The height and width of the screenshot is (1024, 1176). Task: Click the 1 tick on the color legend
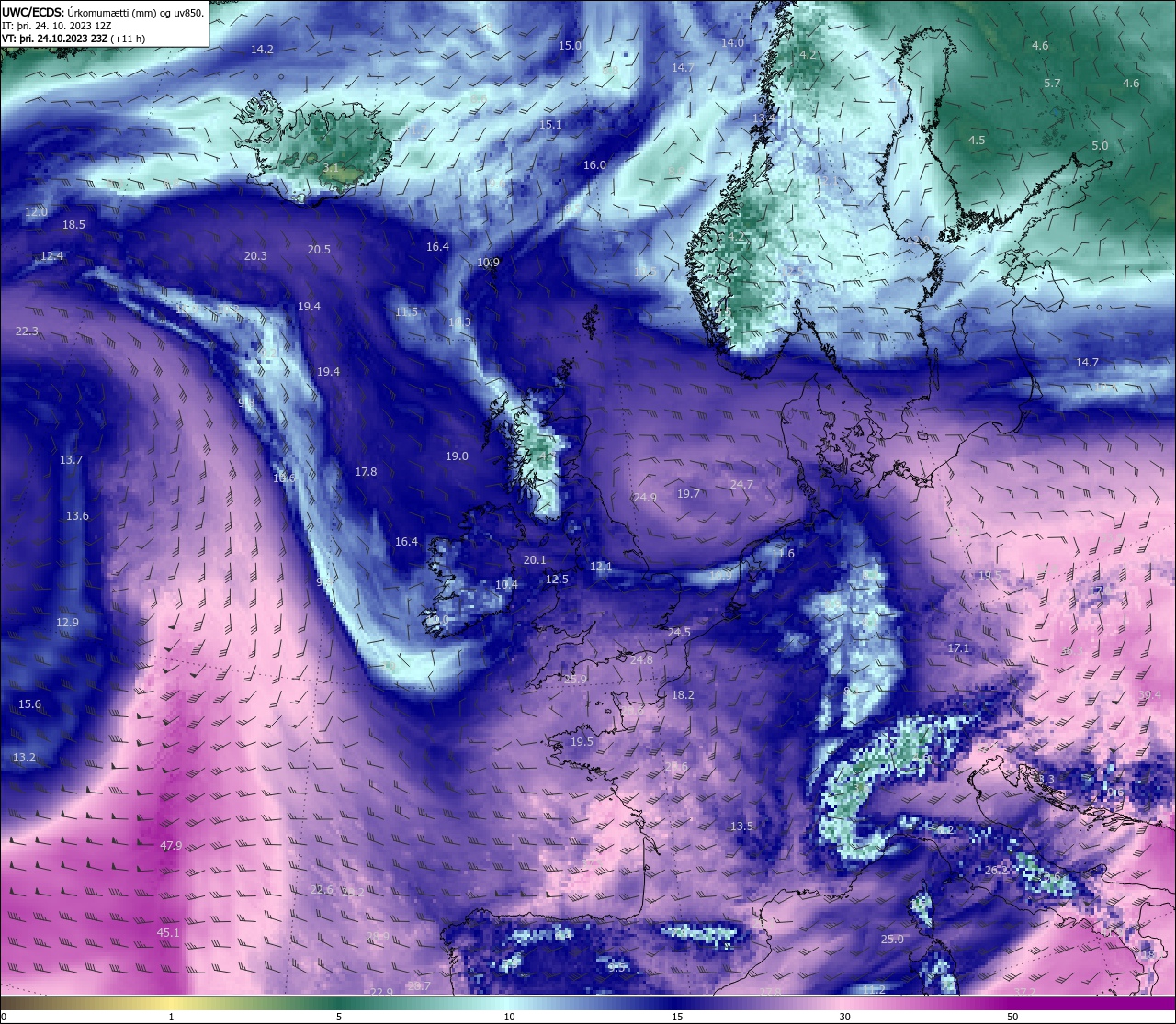[172, 1017]
